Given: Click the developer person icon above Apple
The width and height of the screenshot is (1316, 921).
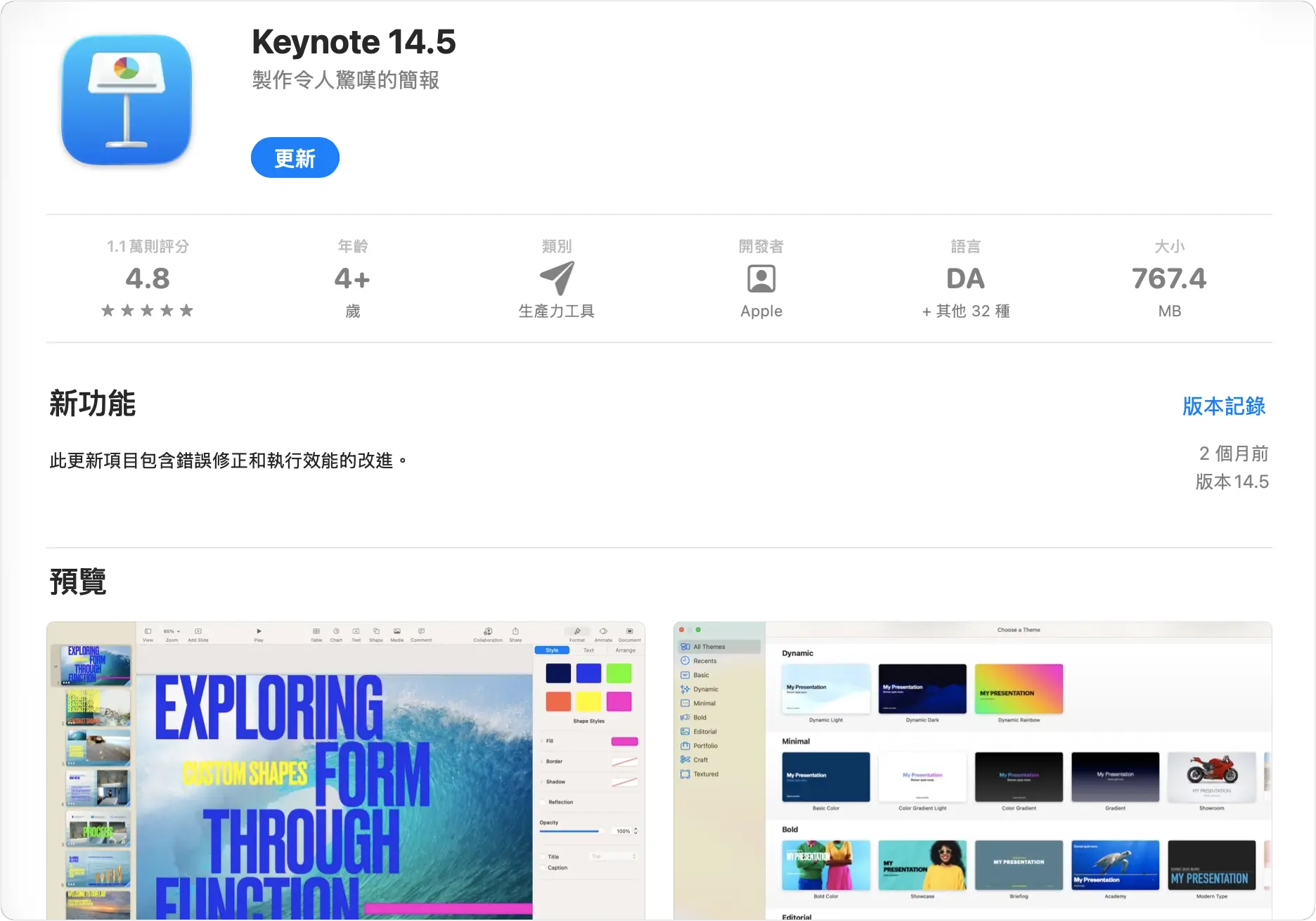Looking at the screenshot, I should coord(761,279).
